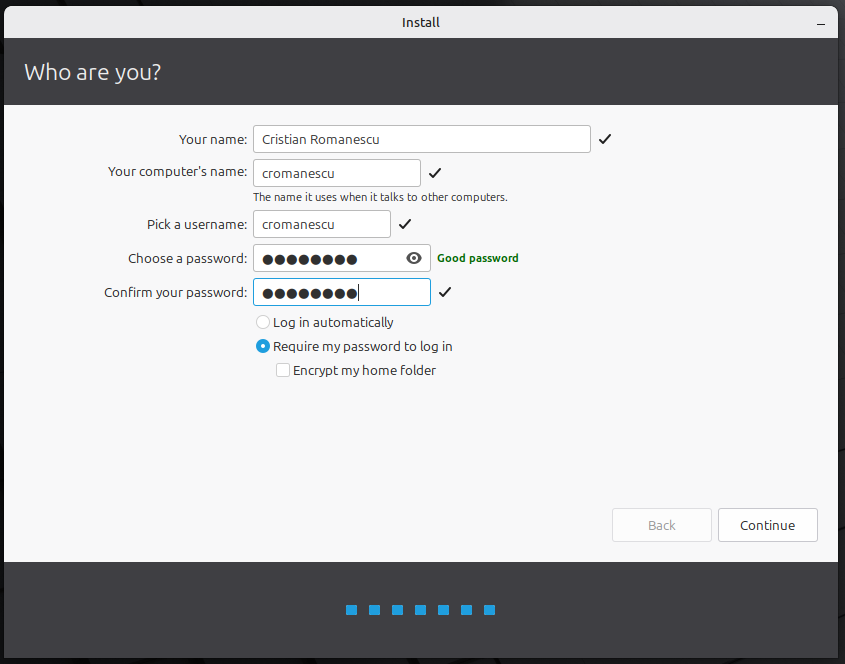Focus the Your name text field
This screenshot has height=664, width=845.
coord(421,139)
